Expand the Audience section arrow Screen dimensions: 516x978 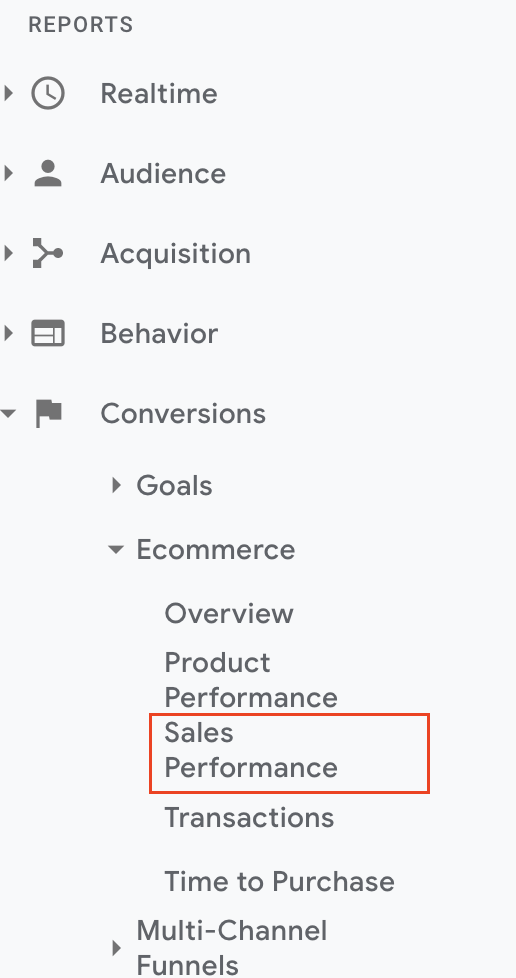[x=8, y=173]
